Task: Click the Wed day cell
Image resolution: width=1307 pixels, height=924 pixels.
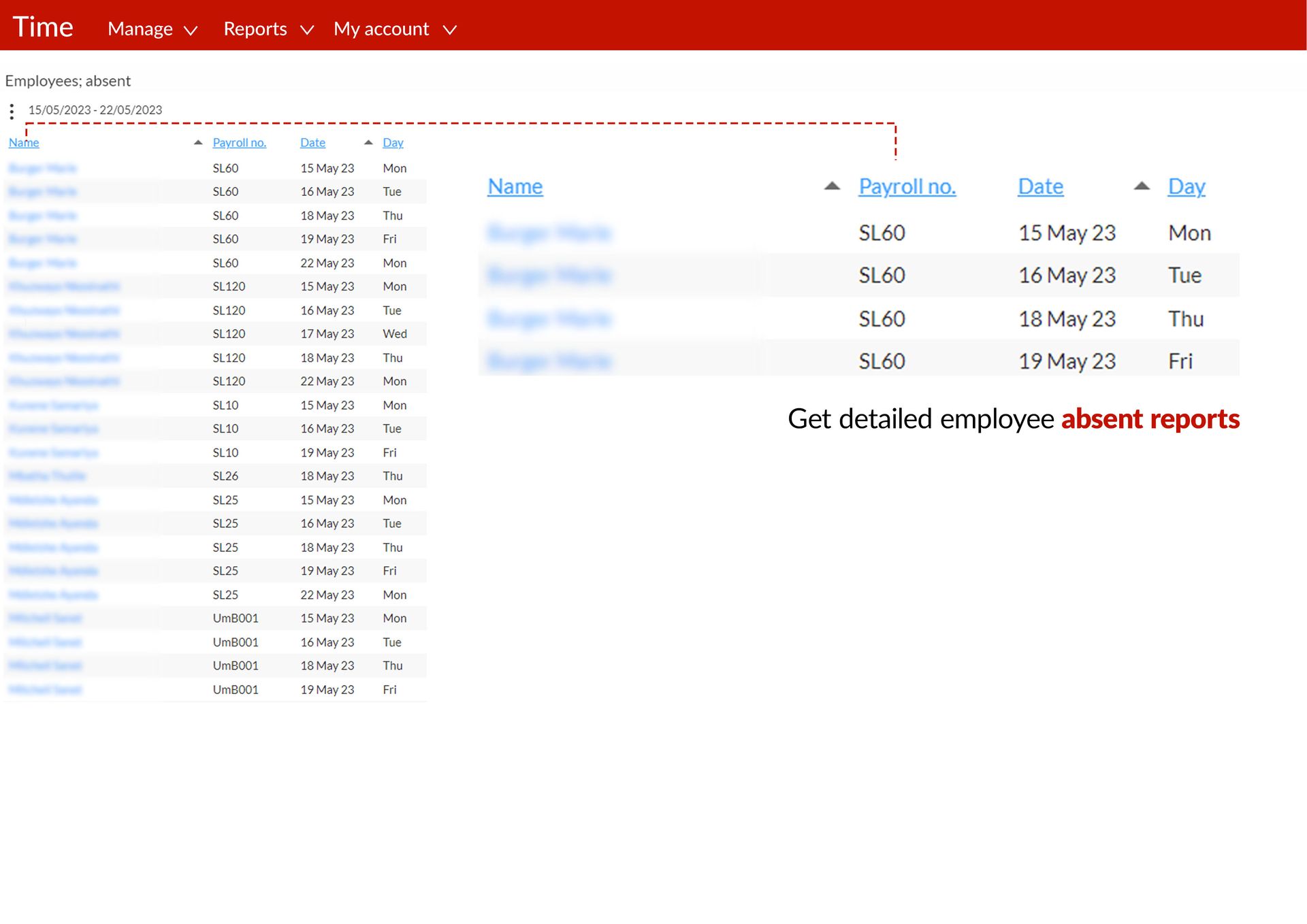Action: coord(395,334)
